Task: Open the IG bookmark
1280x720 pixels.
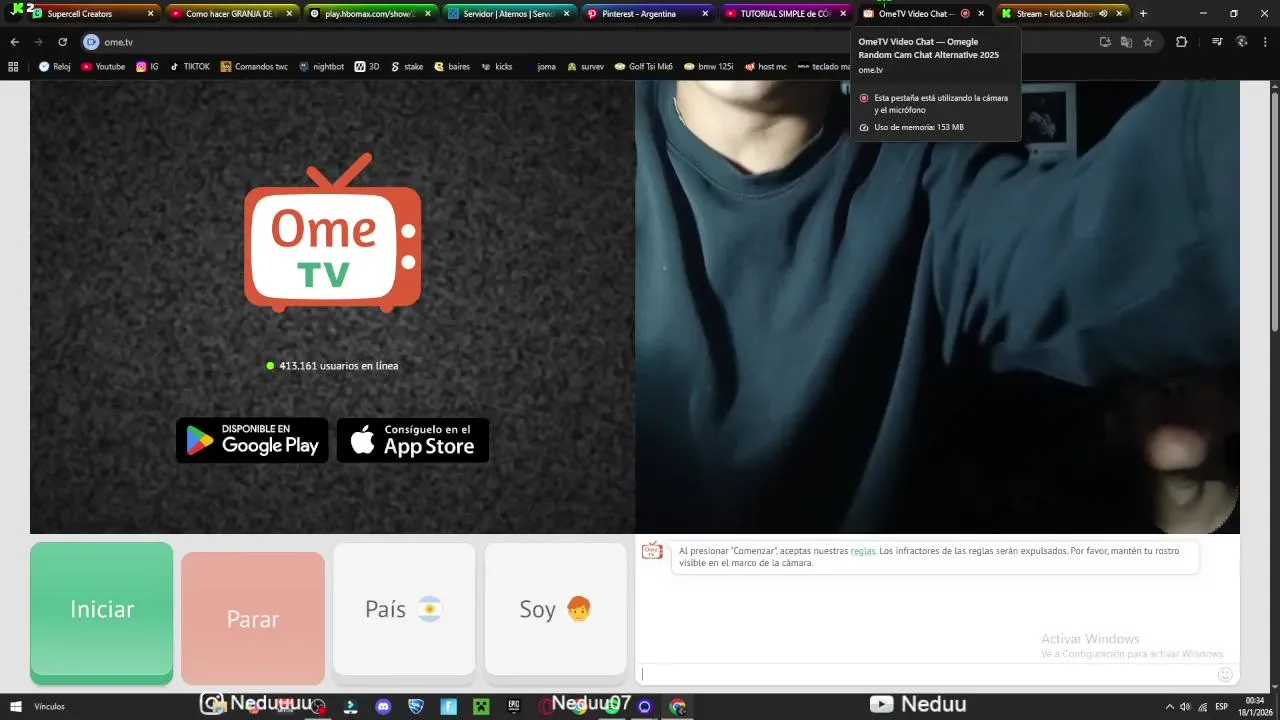Action: [148, 67]
